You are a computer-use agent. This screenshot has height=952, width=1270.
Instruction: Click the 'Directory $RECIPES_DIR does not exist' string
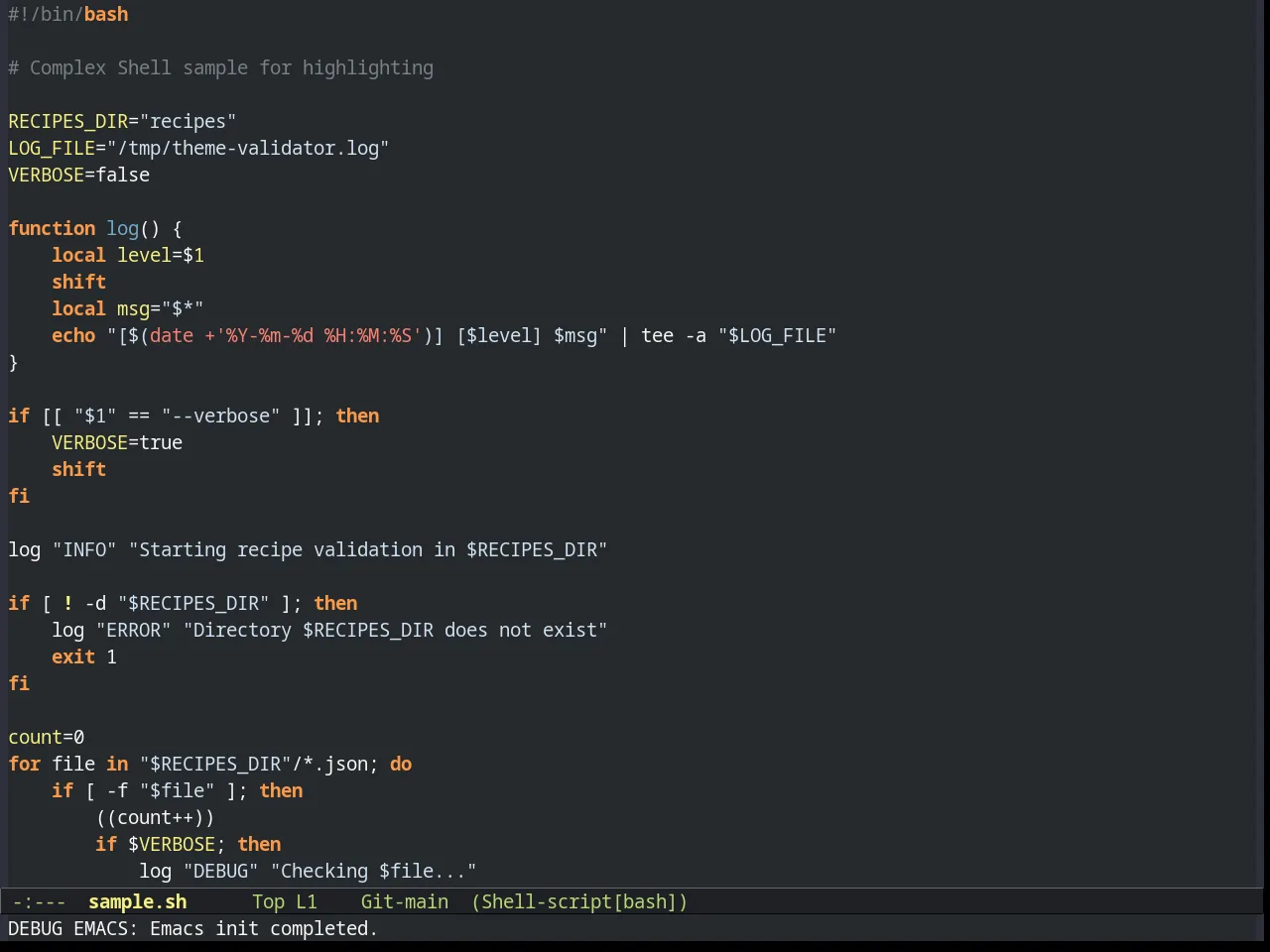(395, 630)
